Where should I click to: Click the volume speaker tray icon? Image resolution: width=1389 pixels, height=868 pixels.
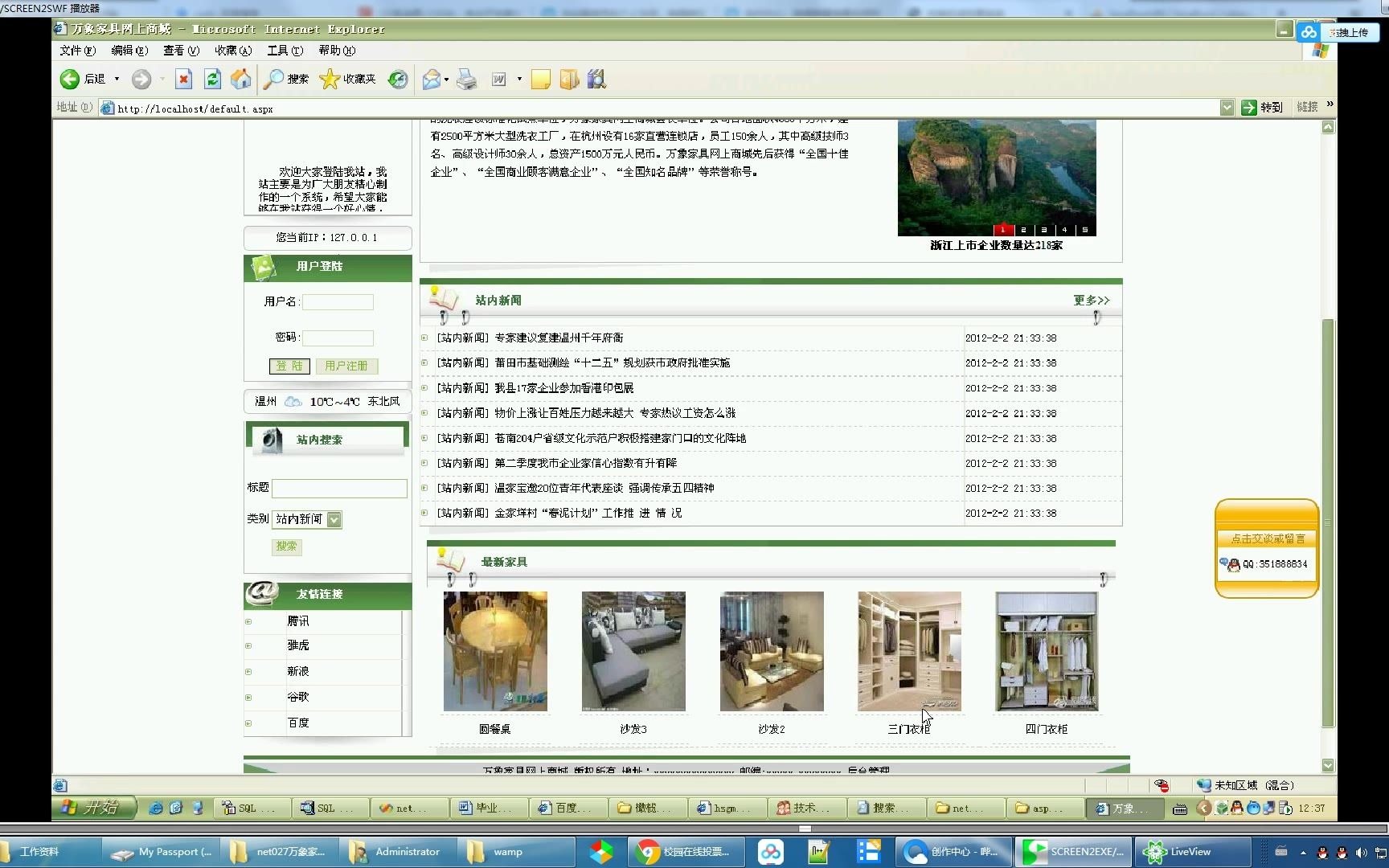tap(1361, 852)
